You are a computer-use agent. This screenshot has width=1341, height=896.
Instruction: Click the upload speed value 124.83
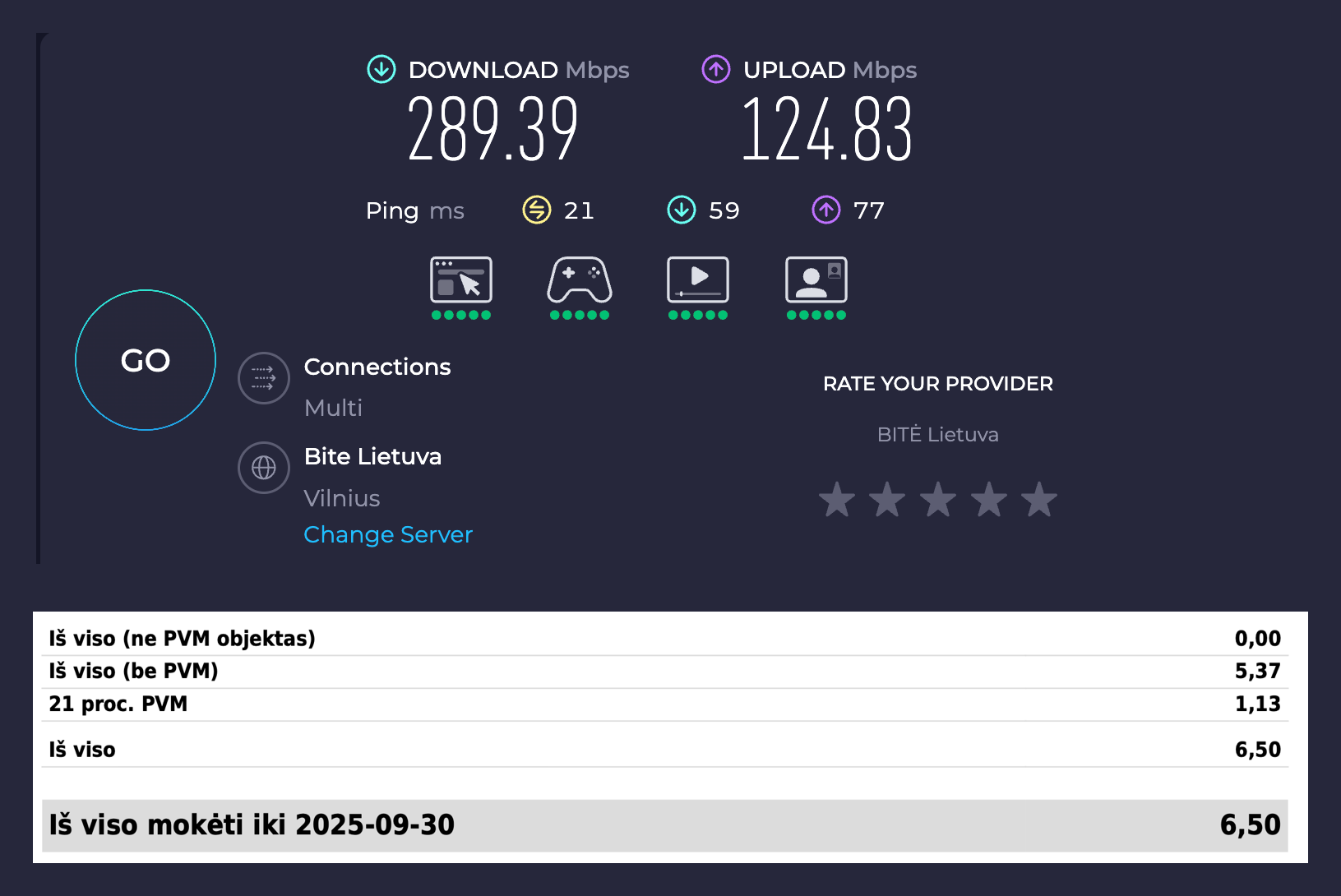coord(827,128)
